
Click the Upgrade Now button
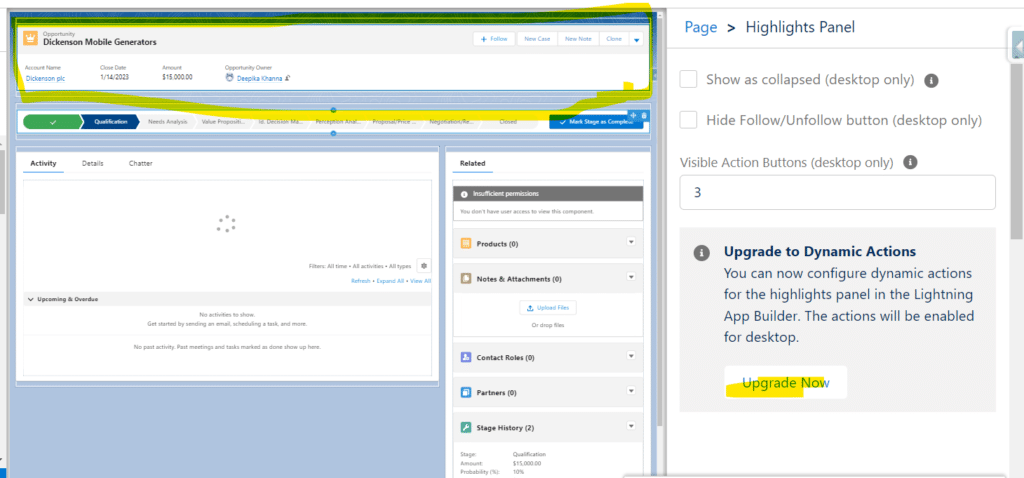click(785, 384)
